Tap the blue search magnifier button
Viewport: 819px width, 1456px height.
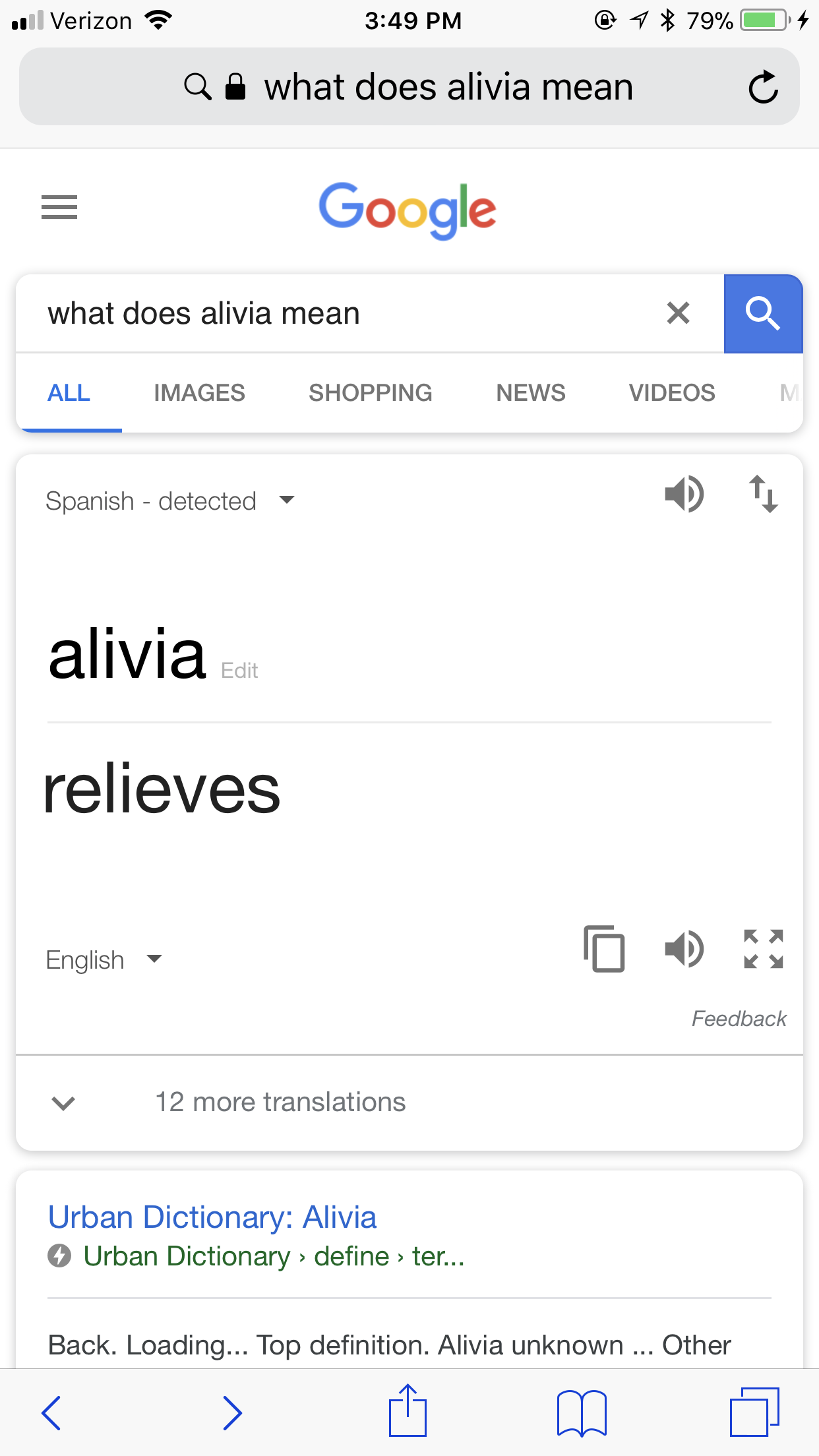coord(763,313)
